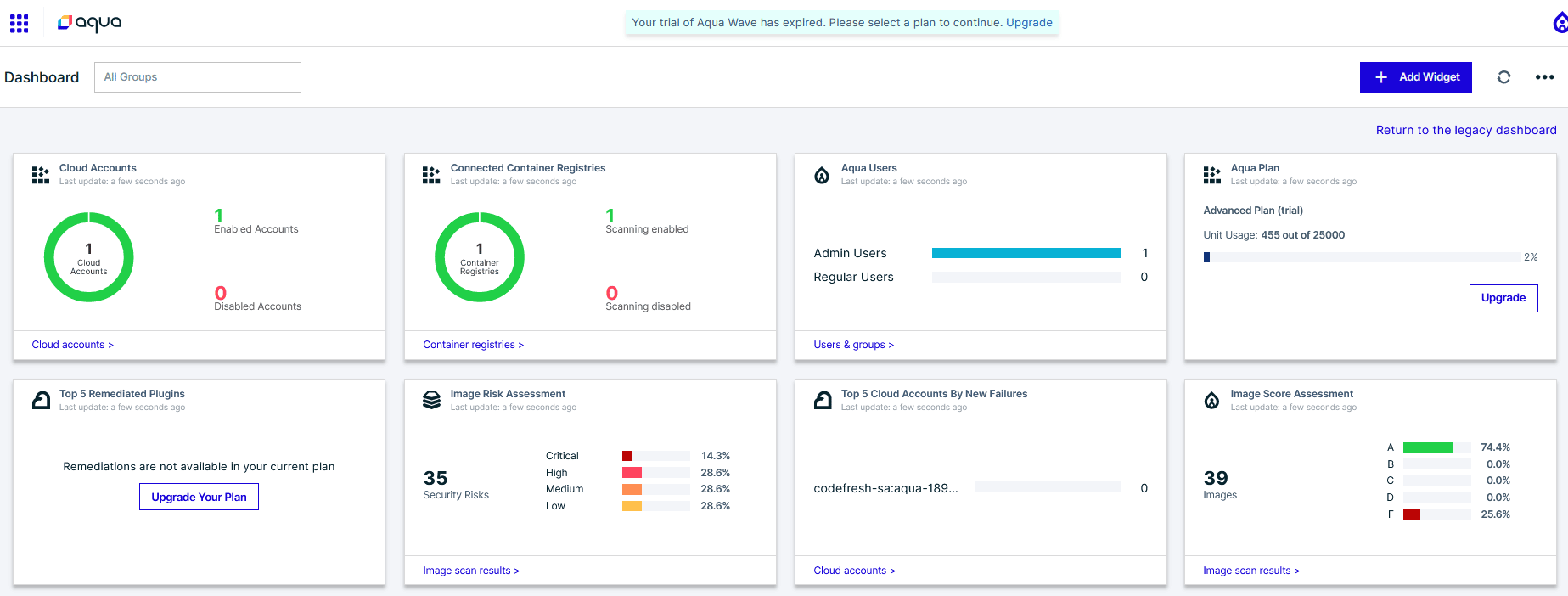Click the Unit Usage progress bar
The height and width of the screenshot is (596, 1568).
pos(1363,257)
